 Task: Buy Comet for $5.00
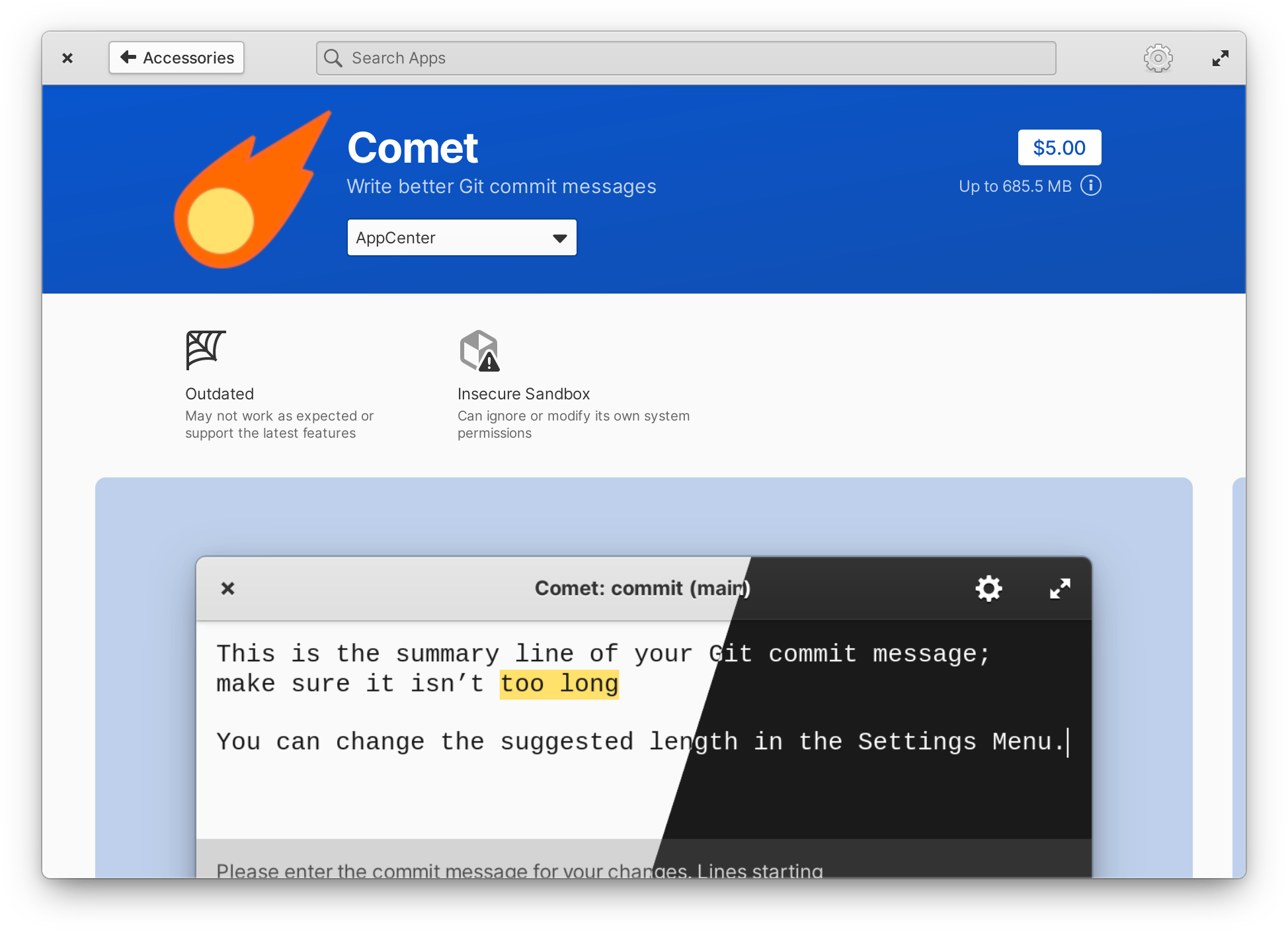click(x=1059, y=147)
